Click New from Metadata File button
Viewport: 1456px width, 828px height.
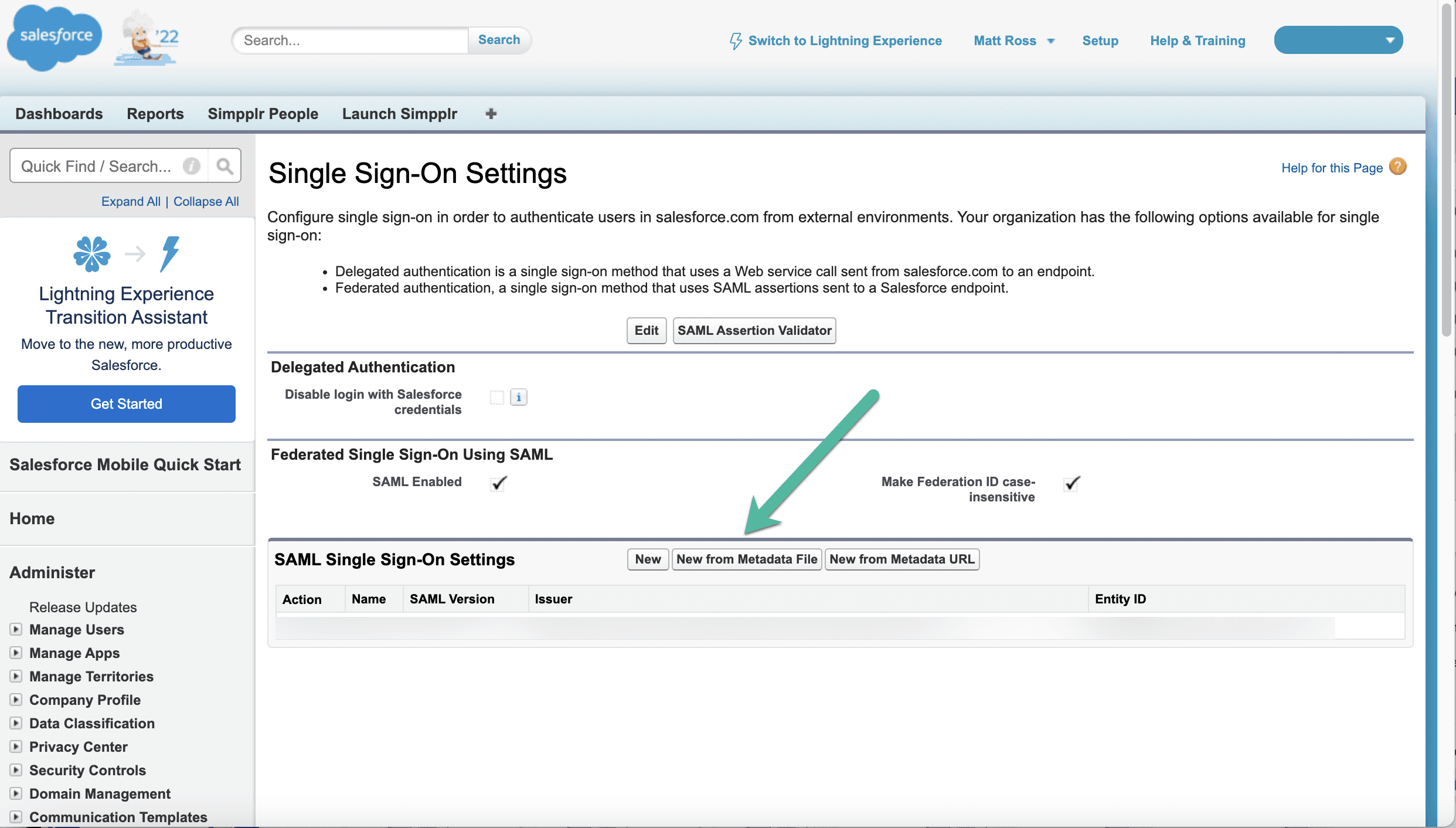(746, 559)
